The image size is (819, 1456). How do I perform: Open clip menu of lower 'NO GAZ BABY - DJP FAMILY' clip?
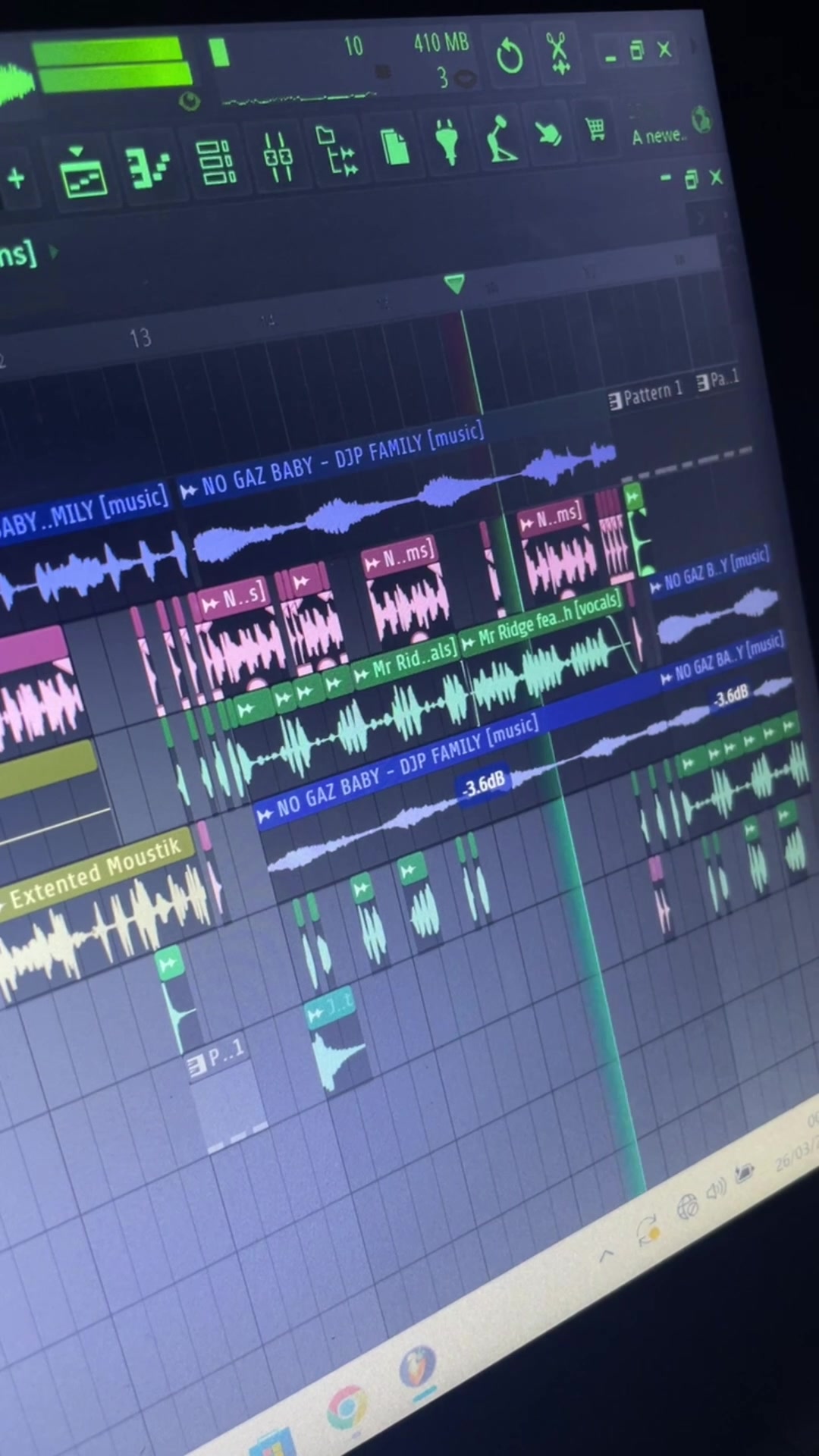265,815
